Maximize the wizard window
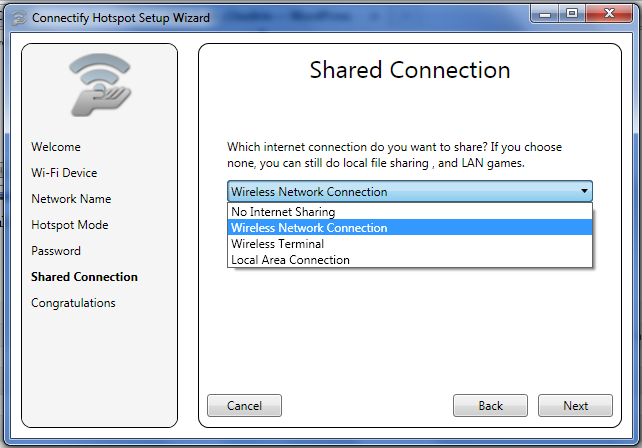The width and height of the screenshot is (642, 448). pos(572,14)
